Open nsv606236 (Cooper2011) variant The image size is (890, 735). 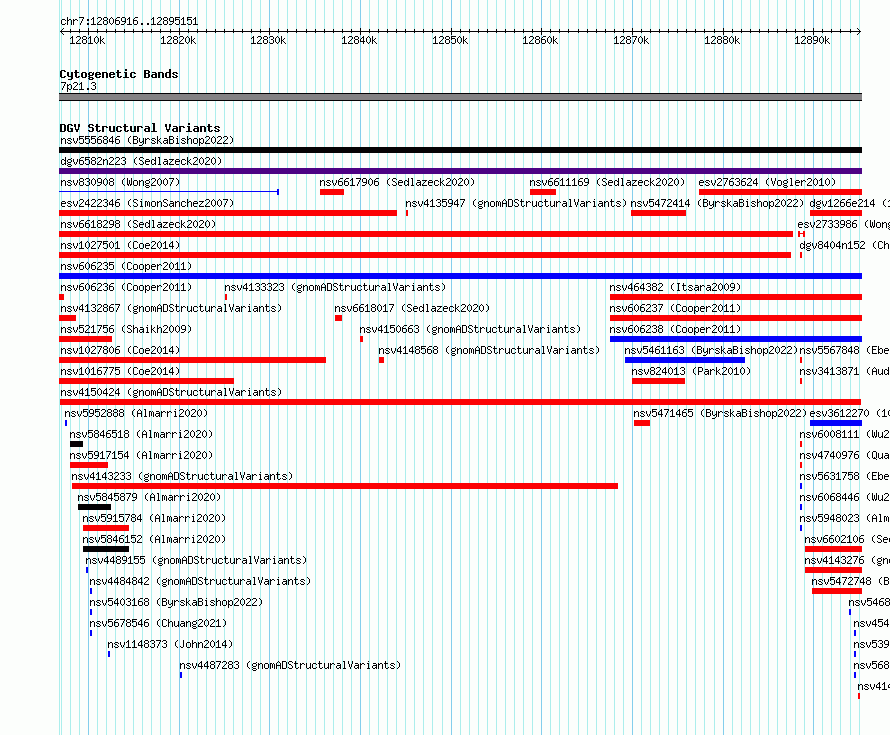coord(126,287)
